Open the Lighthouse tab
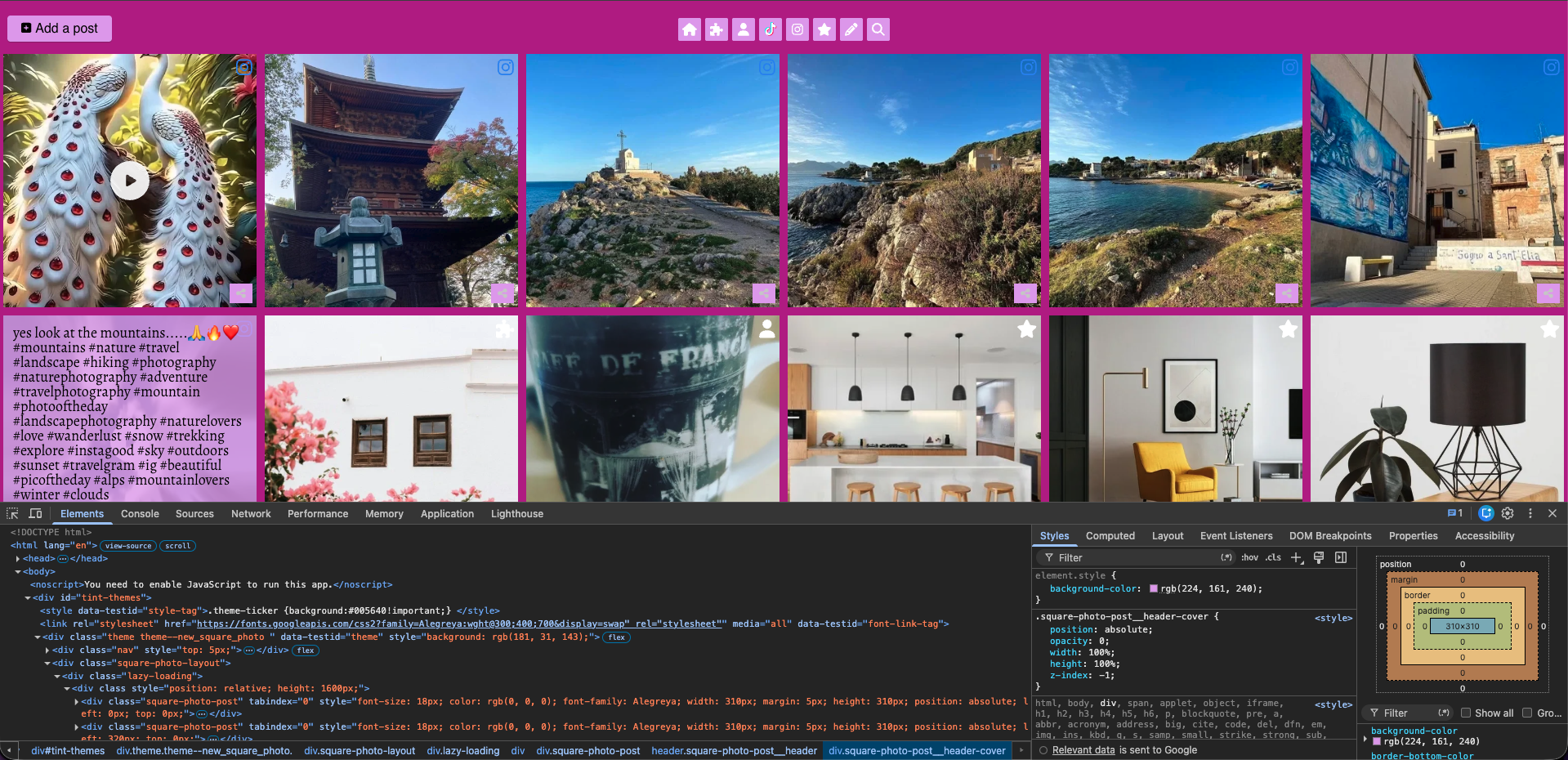The width and height of the screenshot is (1568, 760). 517,514
